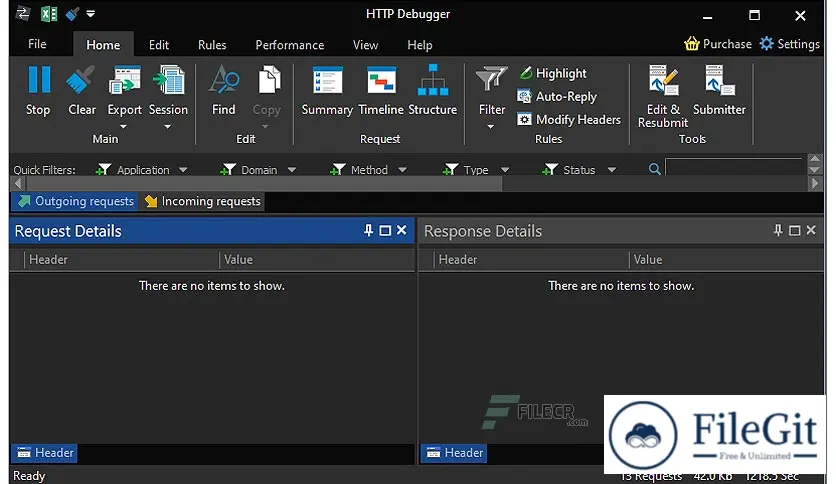Sort Response Details by Header column
The width and height of the screenshot is (836, 484).
coord(532,260)
